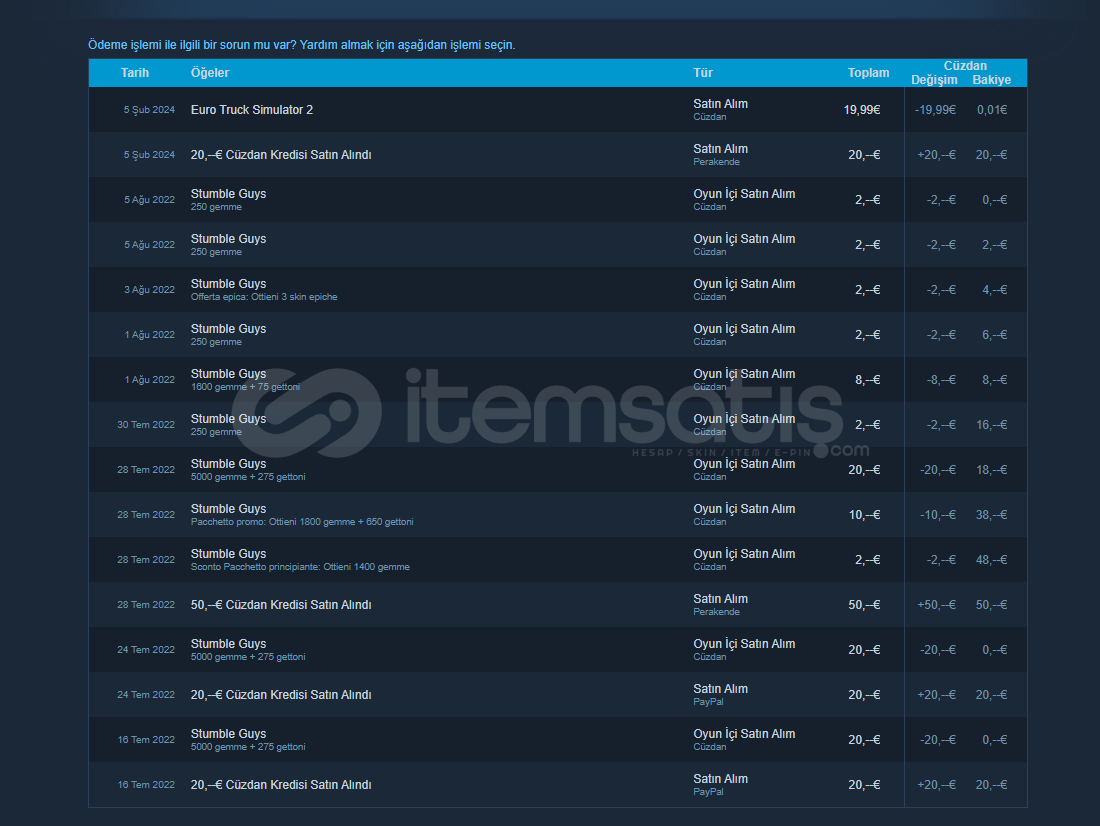Screen dimensions: 1100x826
Task: Click the -19,99€ wallet change value
Action: pyautogui.click(x=935, y=109)
